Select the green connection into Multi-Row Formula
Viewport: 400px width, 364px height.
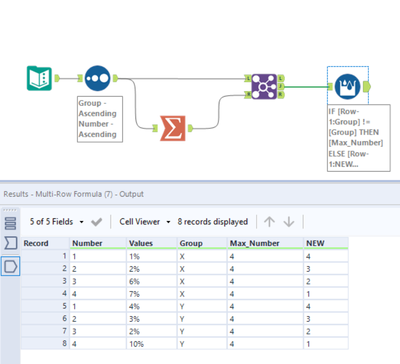point(306,87)
